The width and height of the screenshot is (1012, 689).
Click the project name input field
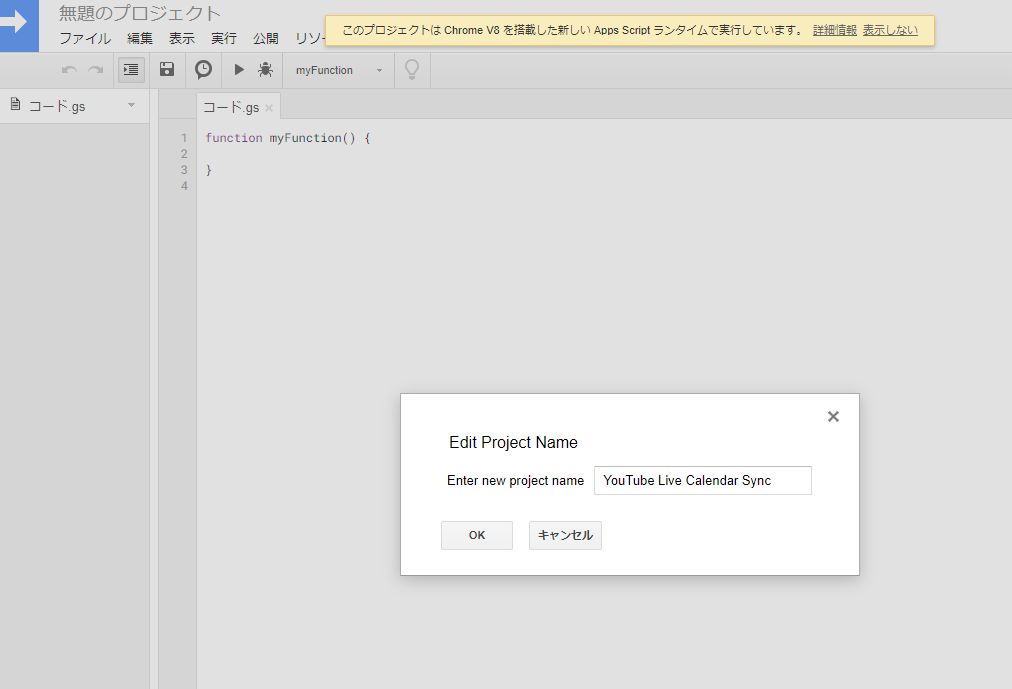point(703,481)
